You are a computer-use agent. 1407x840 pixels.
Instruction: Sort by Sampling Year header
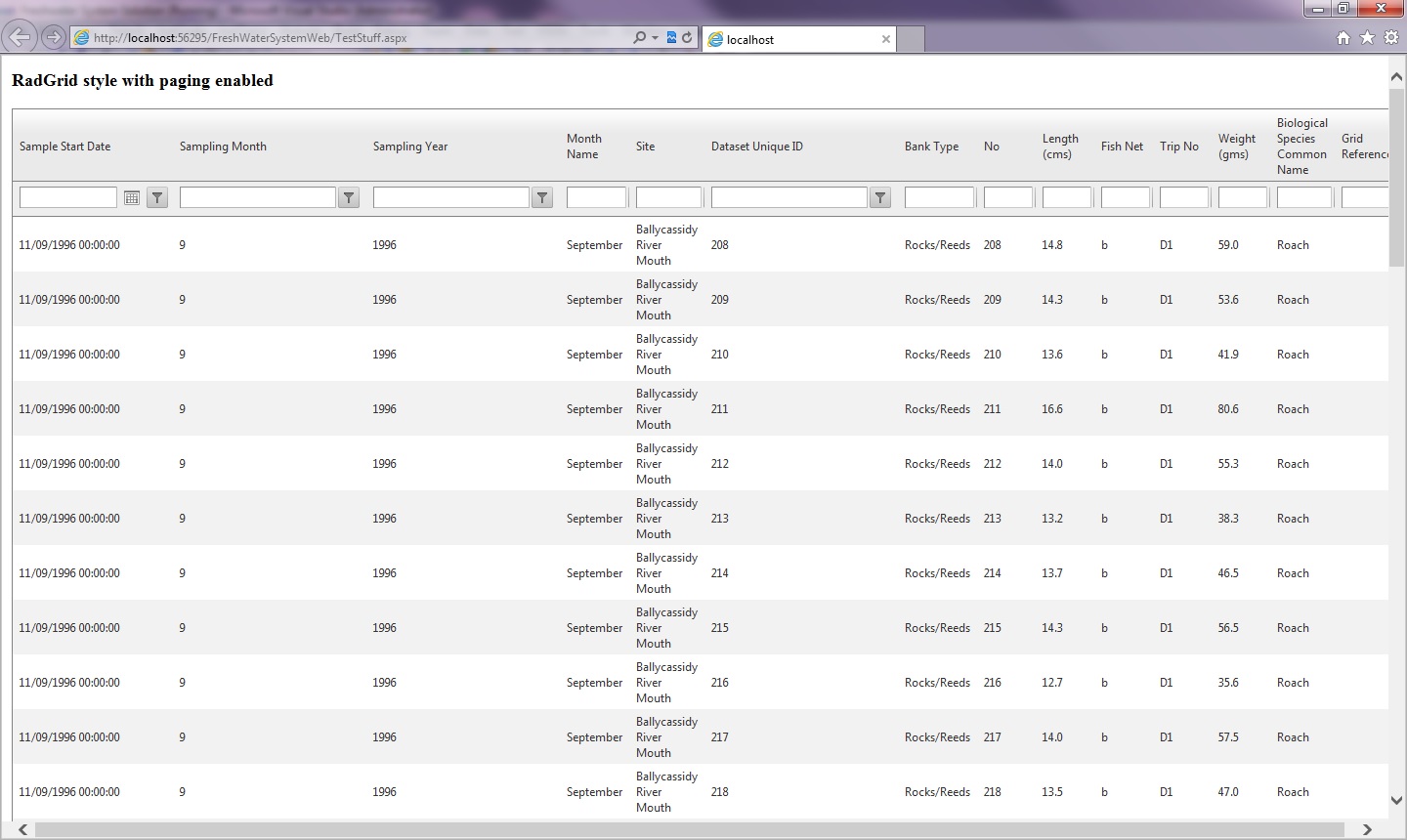click(x=410, y=147)
